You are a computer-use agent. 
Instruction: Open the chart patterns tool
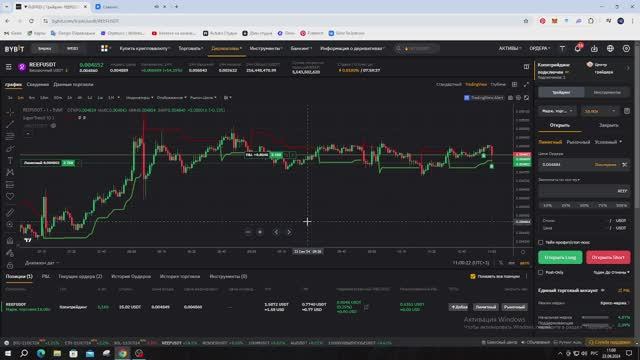pyautogui.click(x=10, y=172)
